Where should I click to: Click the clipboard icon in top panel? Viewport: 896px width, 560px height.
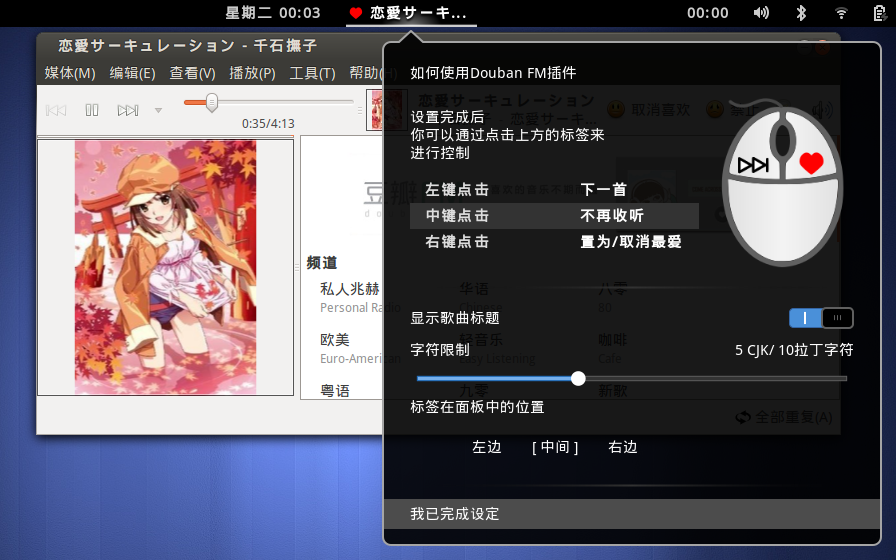point(880,13)
